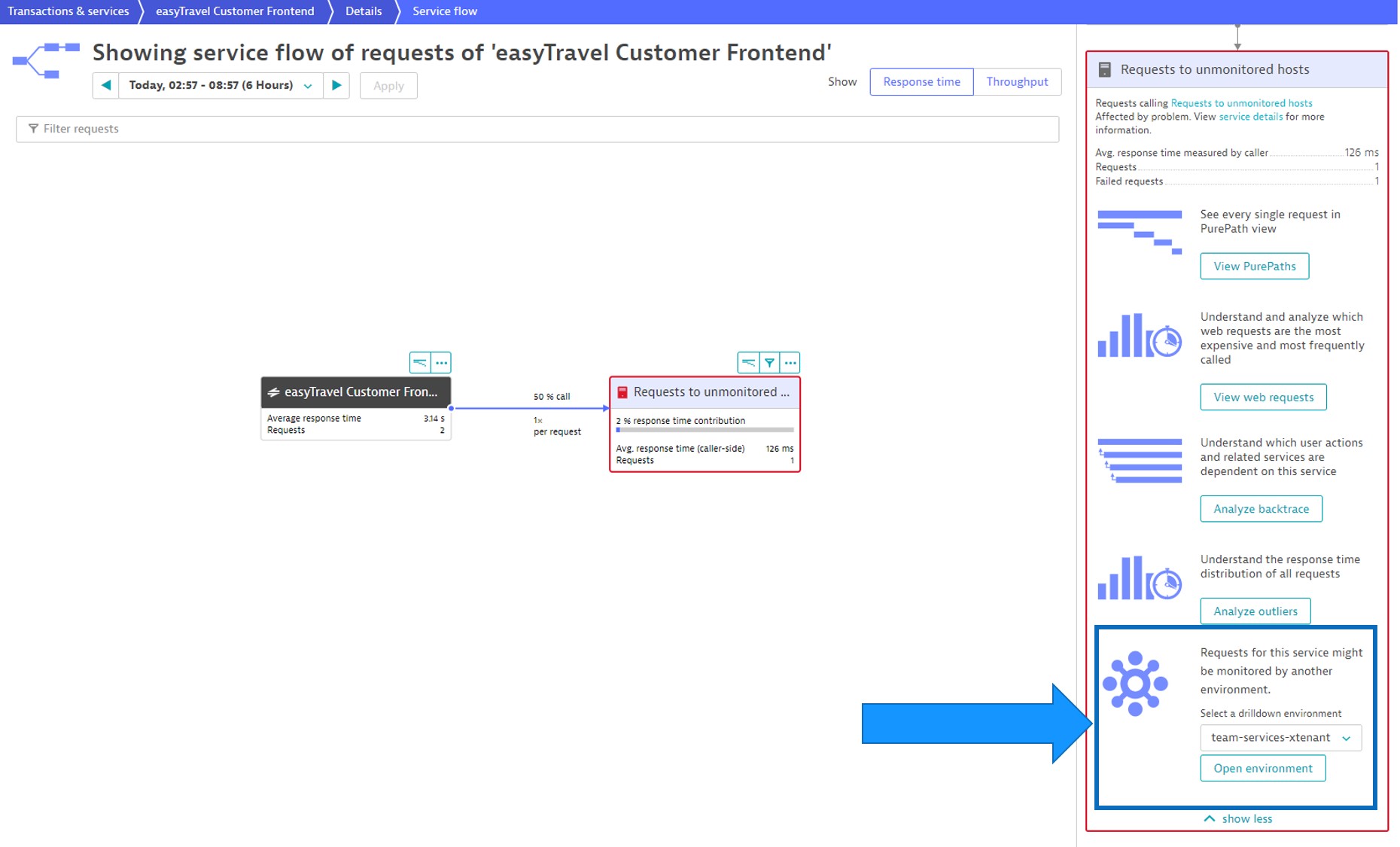
Task: Click 'Avg. response time measured by caller' row
Action: [1237, 153]
